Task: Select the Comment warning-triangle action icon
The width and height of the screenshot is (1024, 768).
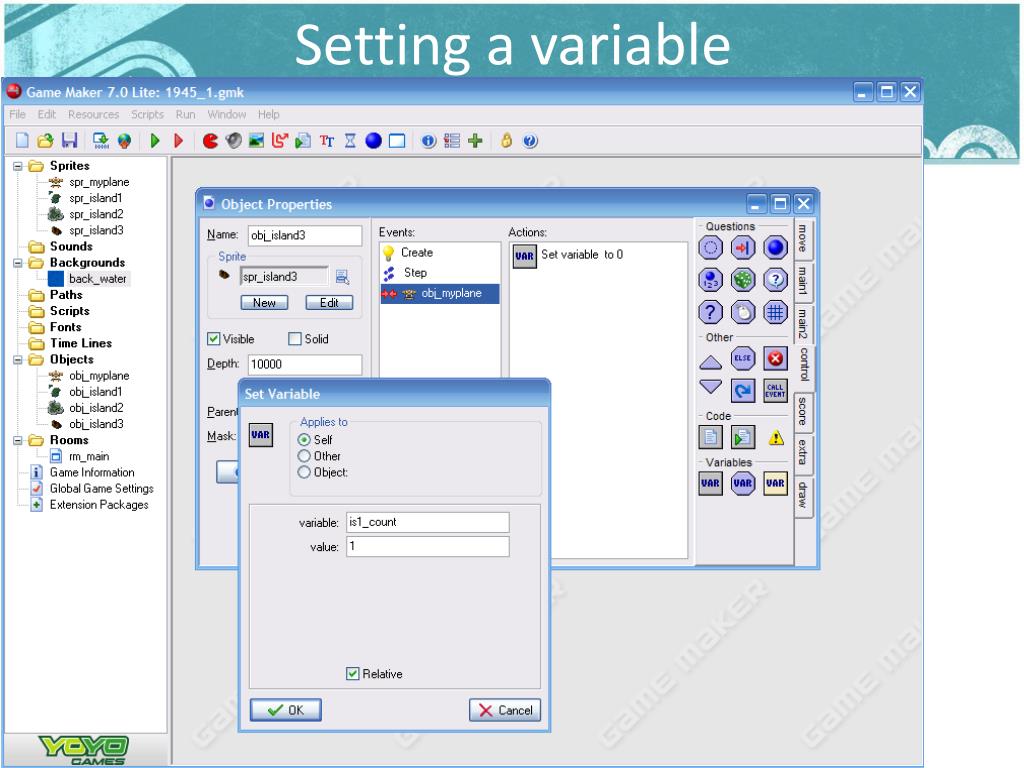Action: coord(775,437)
